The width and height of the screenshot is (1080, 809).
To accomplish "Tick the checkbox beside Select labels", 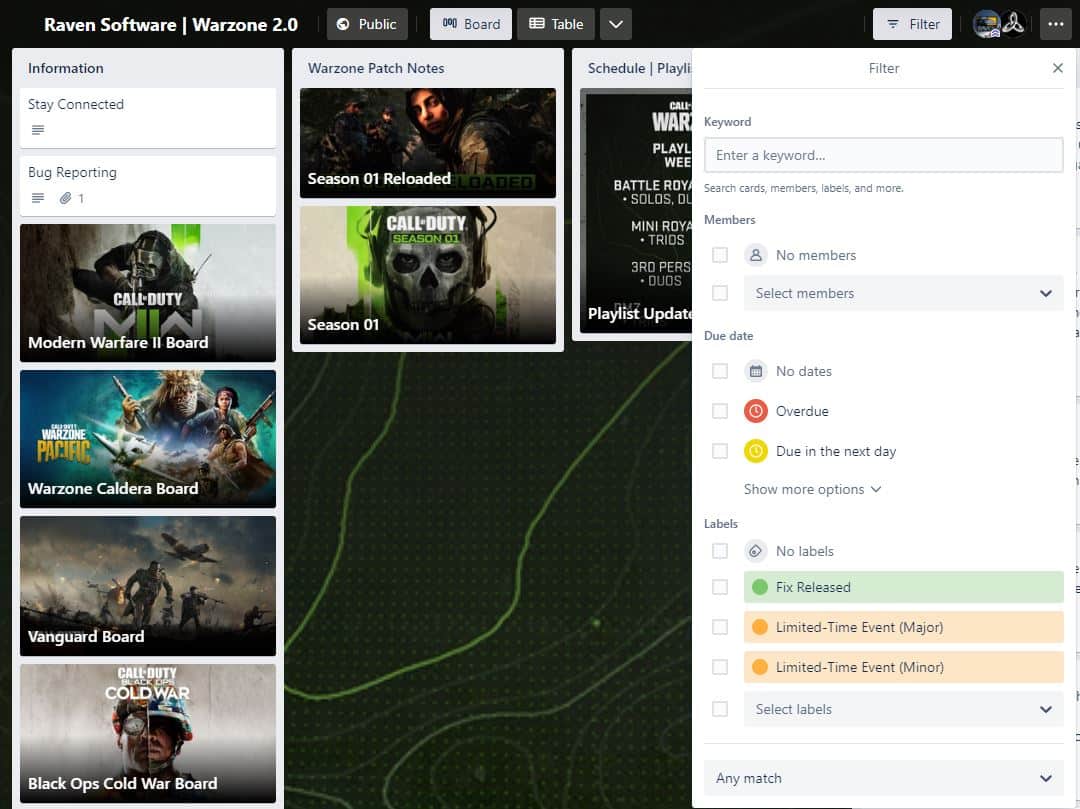I will click(720, 709).
